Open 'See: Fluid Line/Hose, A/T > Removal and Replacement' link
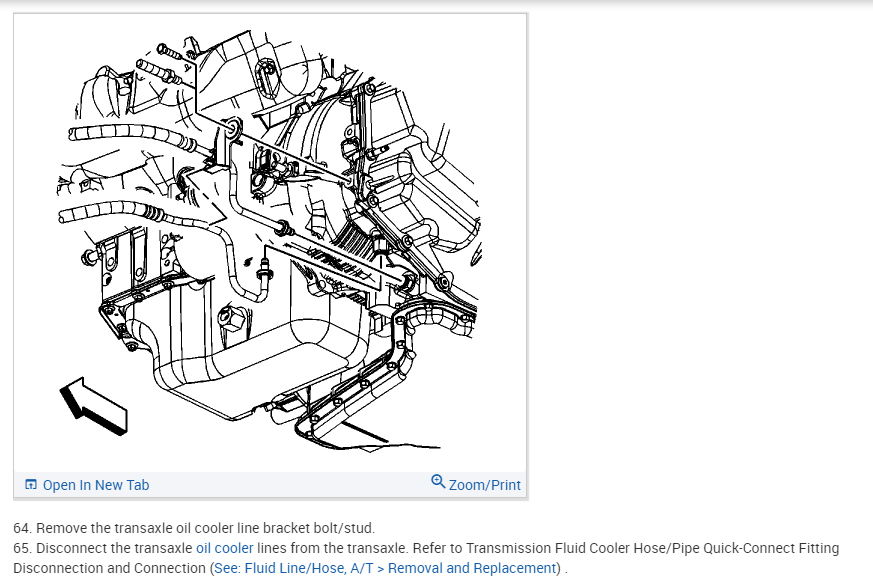Viewport: 873px width, 582px height. point(385,568)
